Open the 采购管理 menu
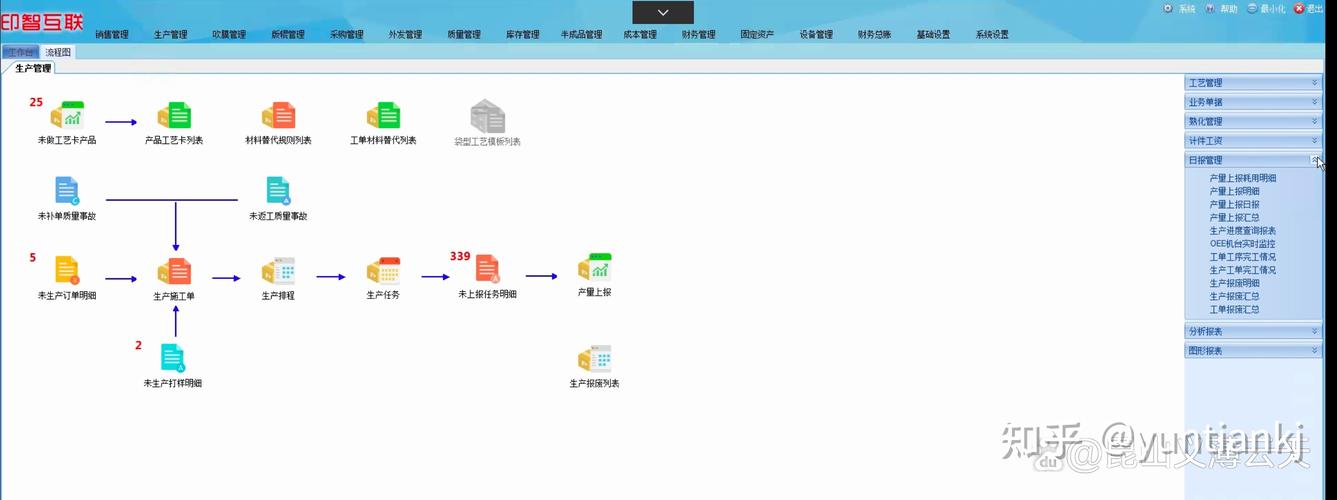This screenshot has height=500, width=1337. pyautogui.click(x=346, y=35)
